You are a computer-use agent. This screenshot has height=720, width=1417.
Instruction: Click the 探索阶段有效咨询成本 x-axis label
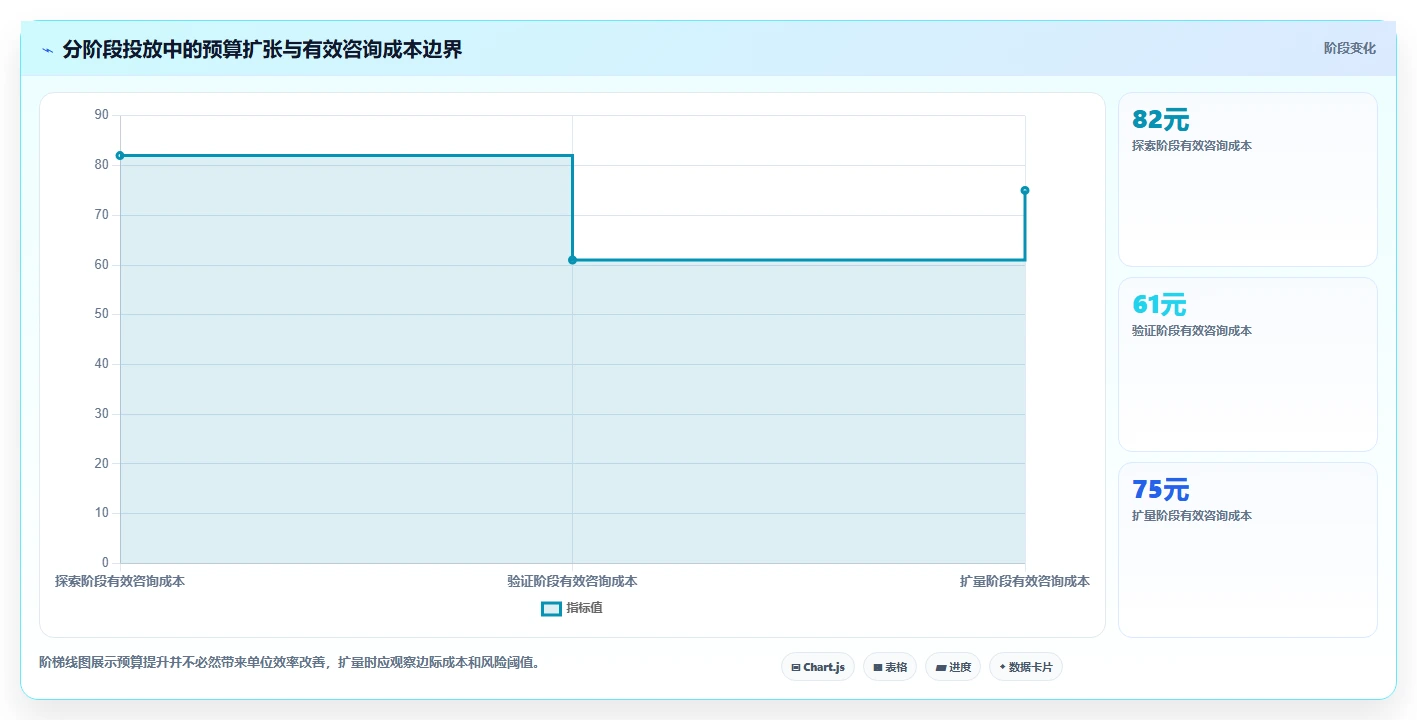120,581
